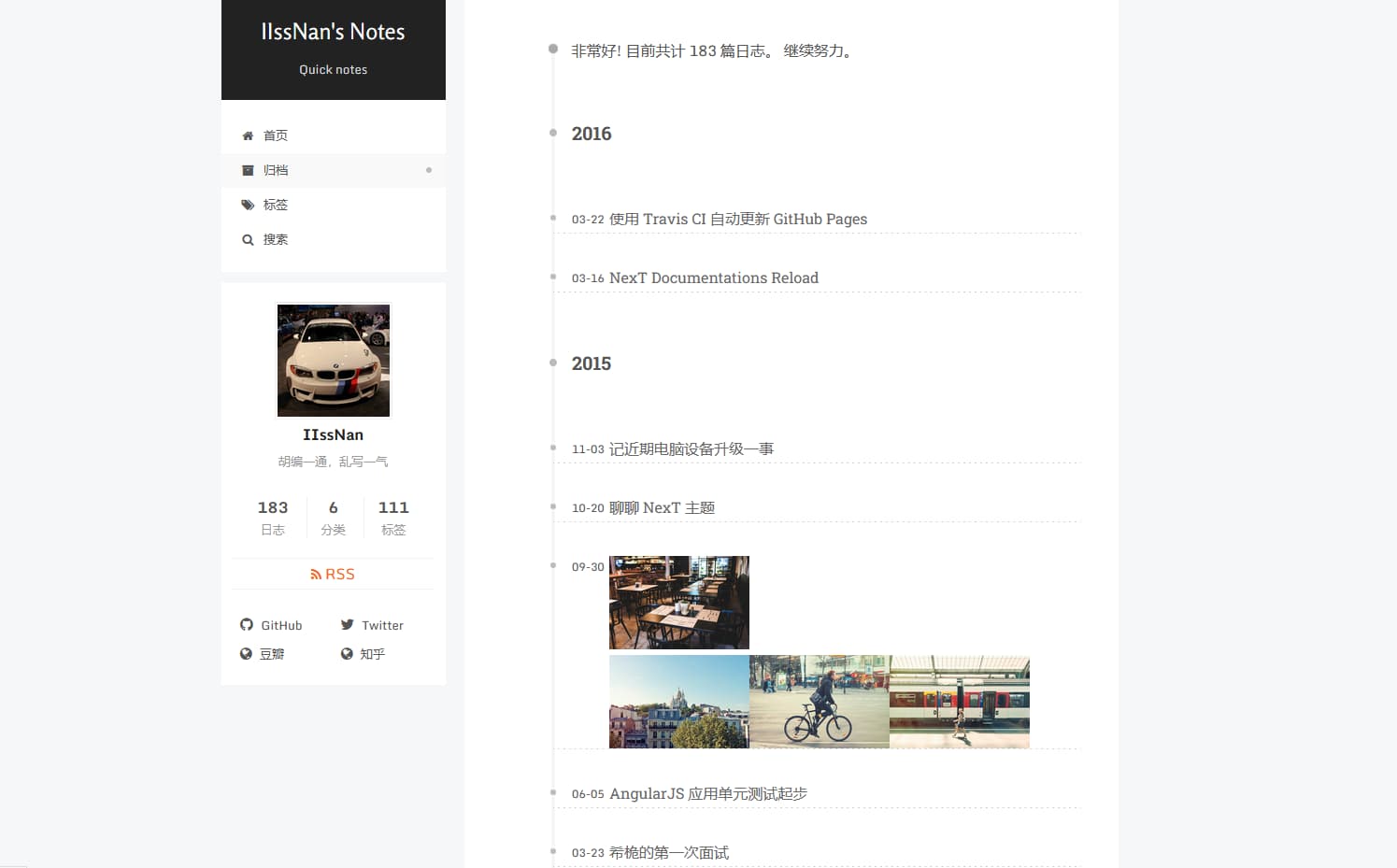Image resolution: width=1397 pixels, height=868 pixels.
Task: Click the globe icon beside 豆瓣
Action: [x=247, y=653]
